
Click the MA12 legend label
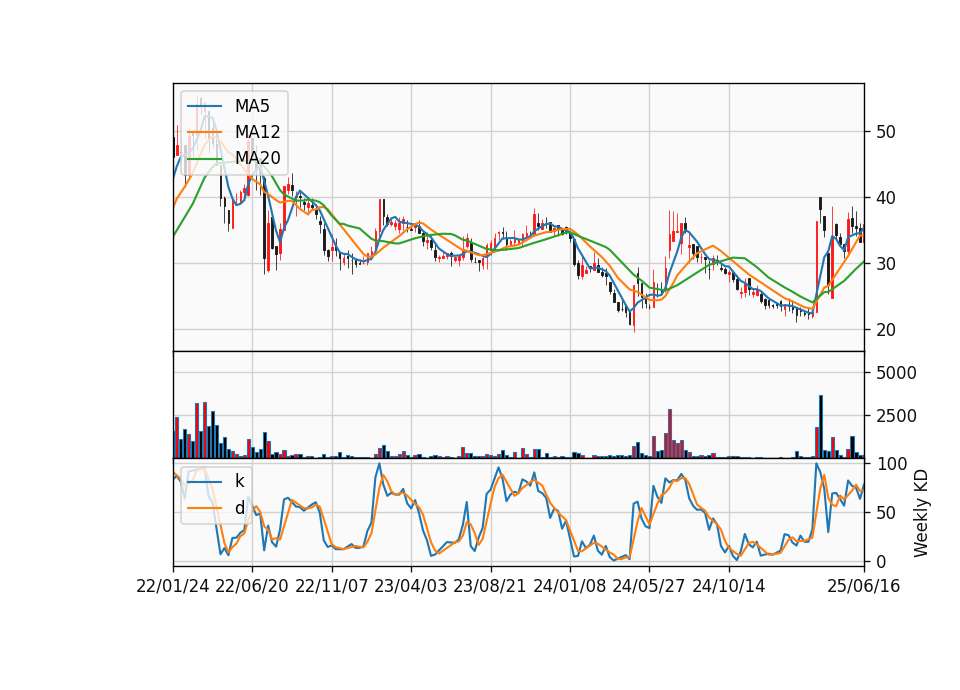point(257,132)
